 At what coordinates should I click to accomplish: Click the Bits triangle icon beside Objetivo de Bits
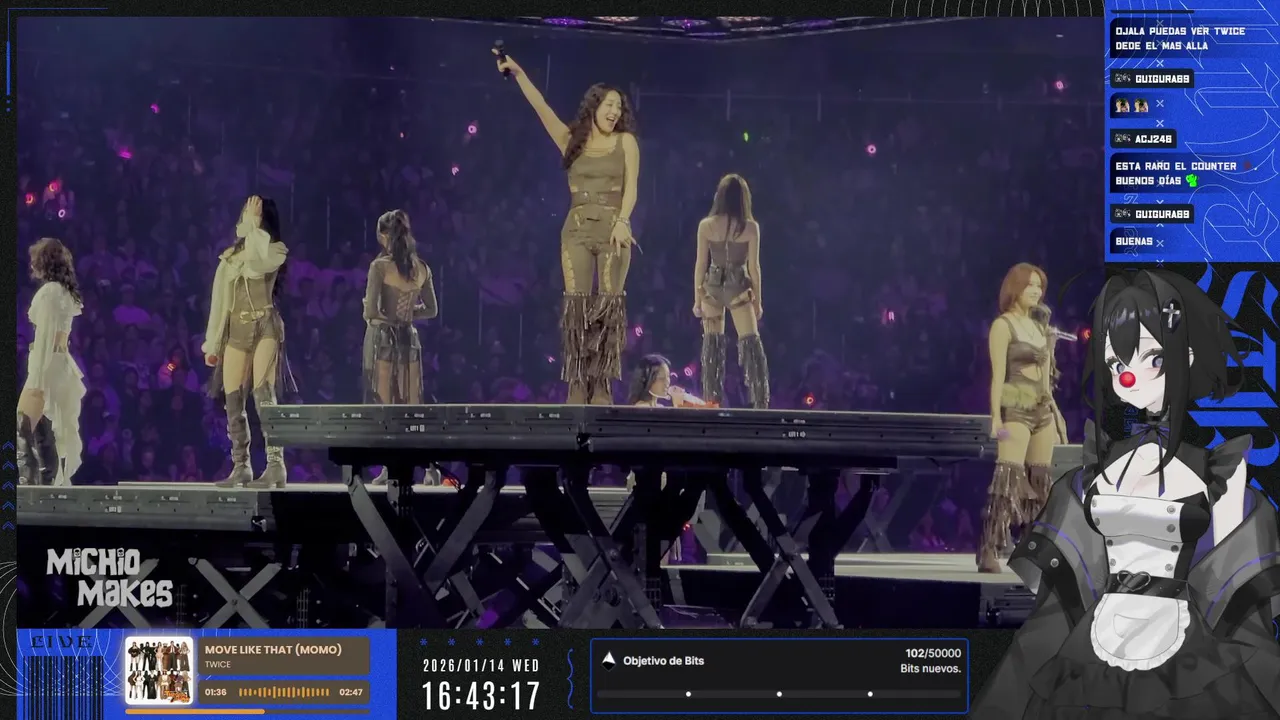click(x=608, y=660)
